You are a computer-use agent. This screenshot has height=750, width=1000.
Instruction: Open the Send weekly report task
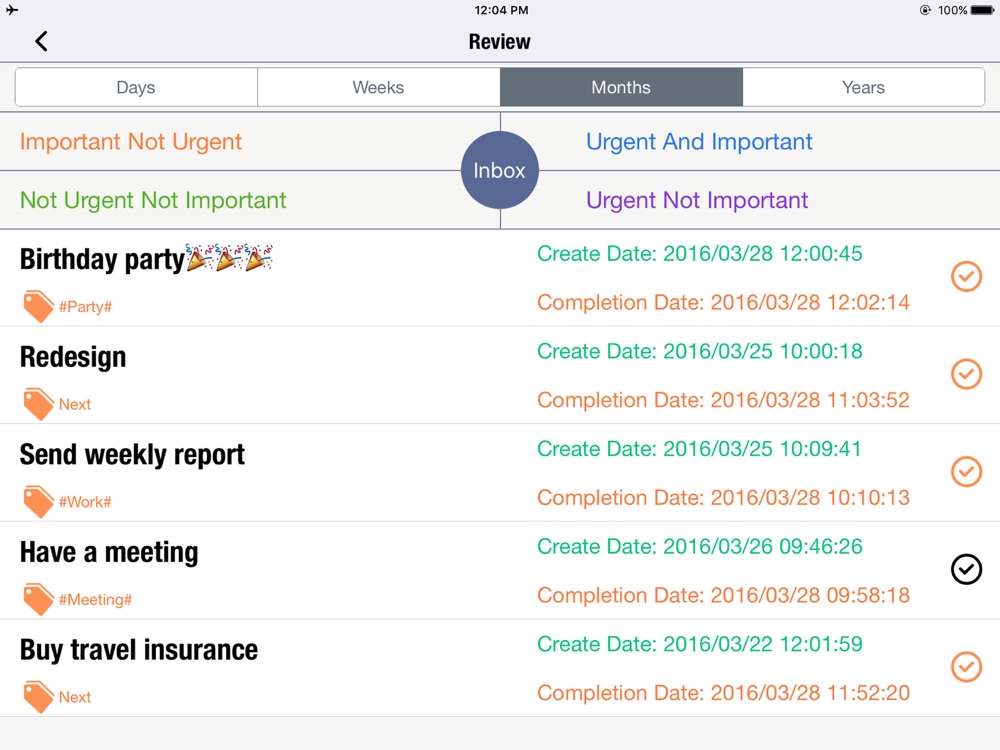point(500,473)
